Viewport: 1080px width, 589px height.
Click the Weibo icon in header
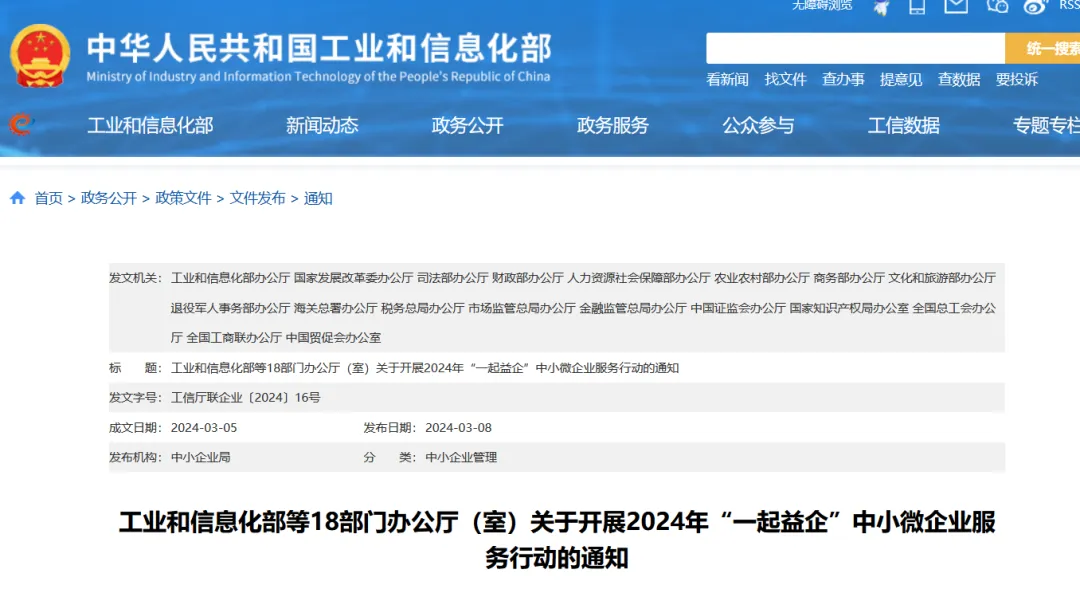coord(1035,6)
